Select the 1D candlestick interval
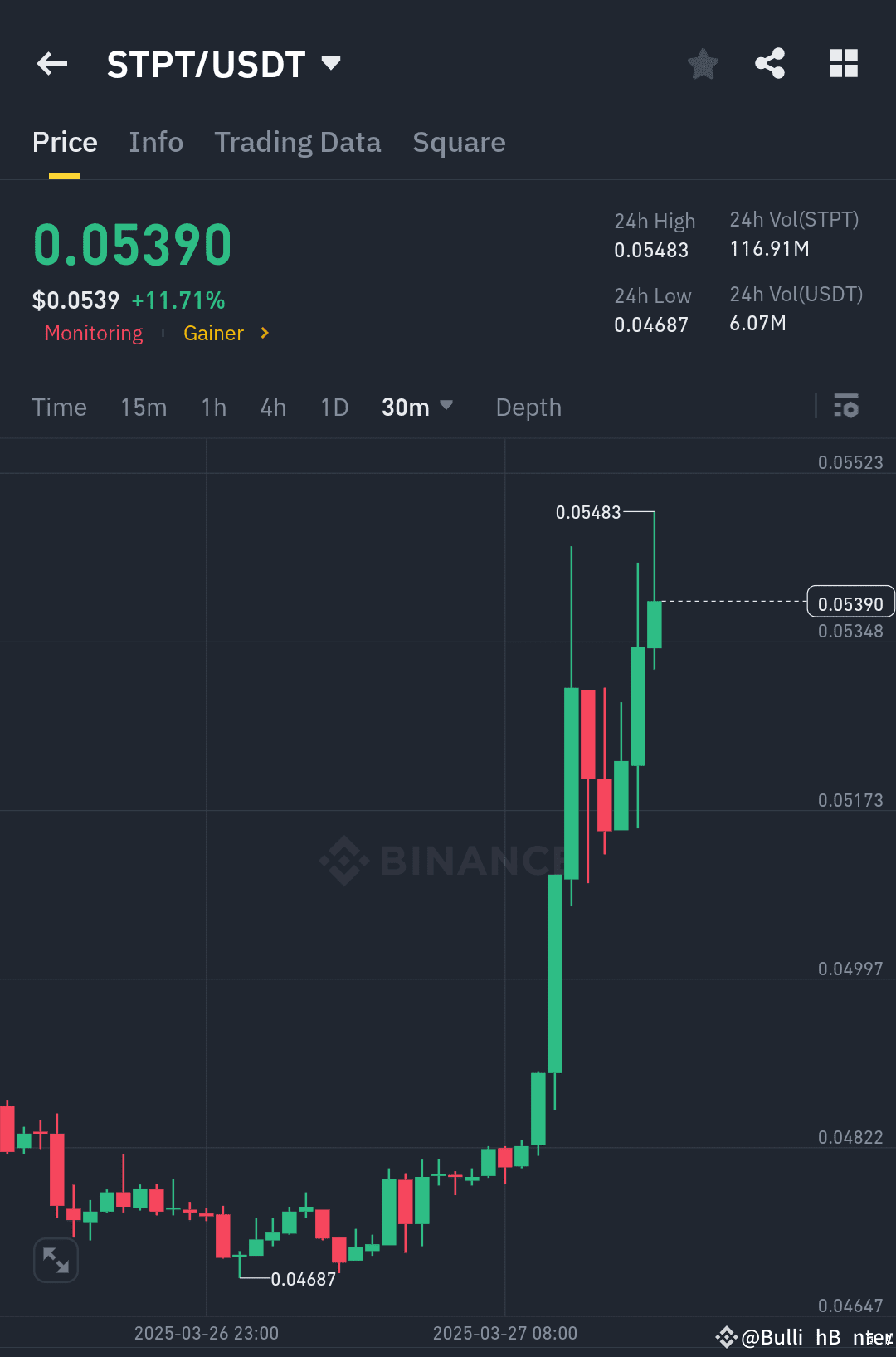 [334, 408]
